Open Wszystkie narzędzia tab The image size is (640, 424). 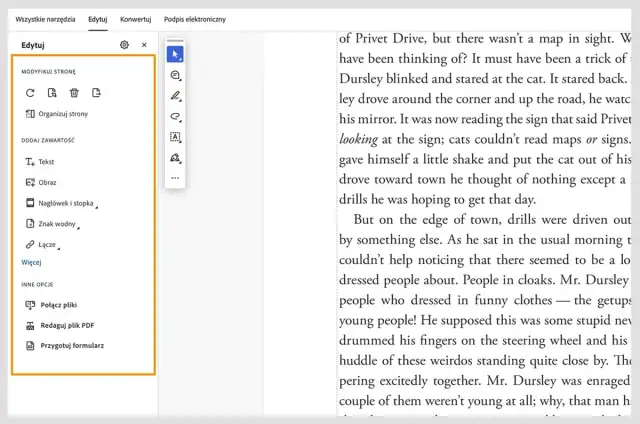(45, 19)
